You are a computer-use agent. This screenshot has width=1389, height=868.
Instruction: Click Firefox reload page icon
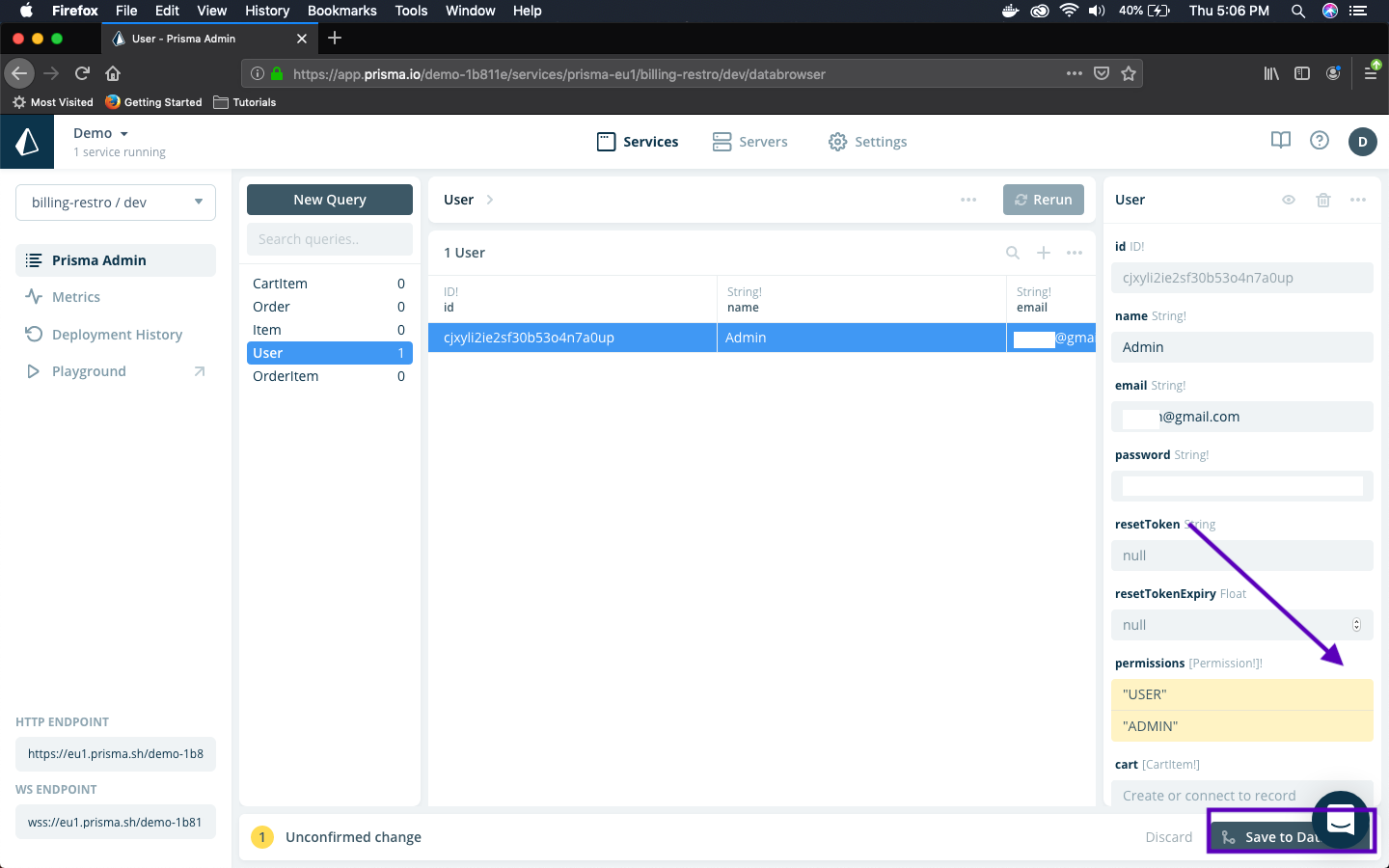[82, 73]
